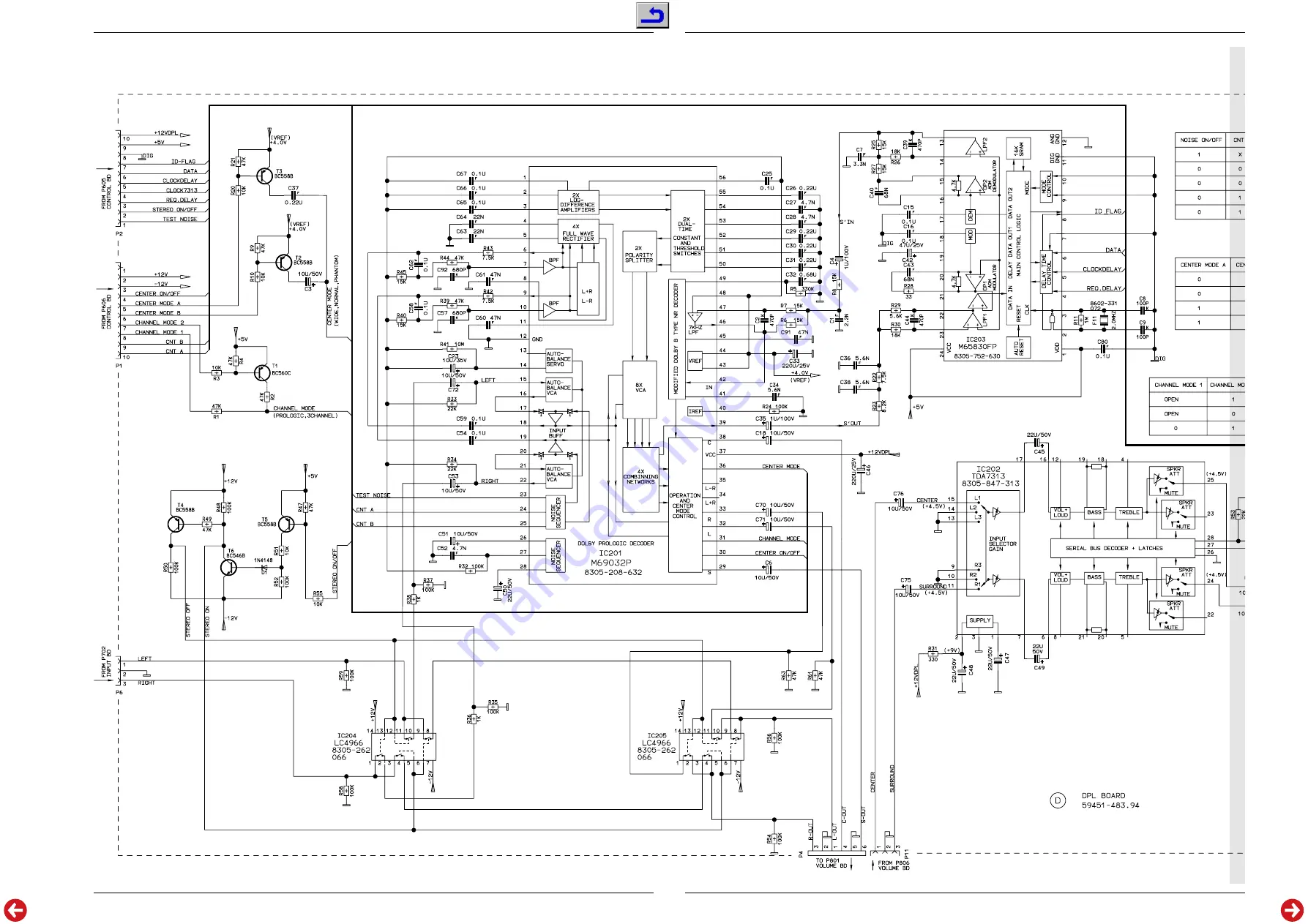
Task: Click the 'M65830FP' chip label
Action: pos(977,347)
